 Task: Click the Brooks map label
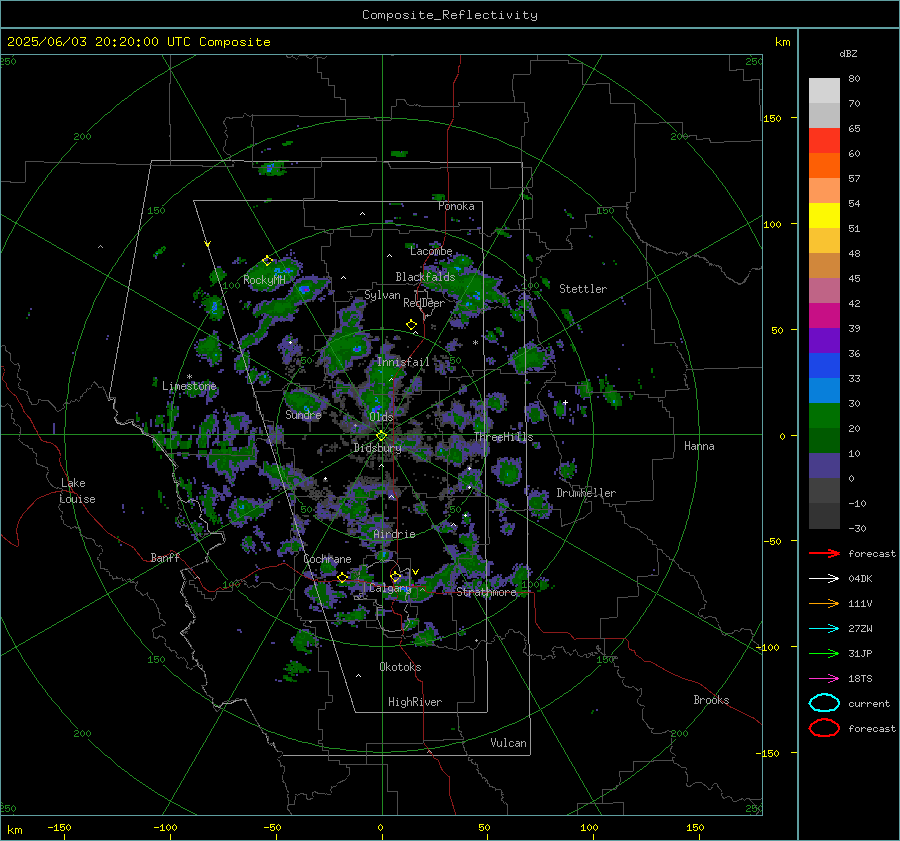pos(711,700)
